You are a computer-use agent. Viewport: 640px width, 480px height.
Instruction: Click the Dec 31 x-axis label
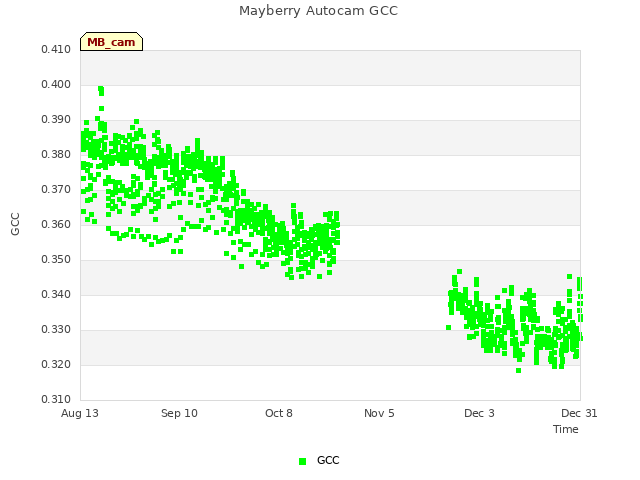click(579, 413)
